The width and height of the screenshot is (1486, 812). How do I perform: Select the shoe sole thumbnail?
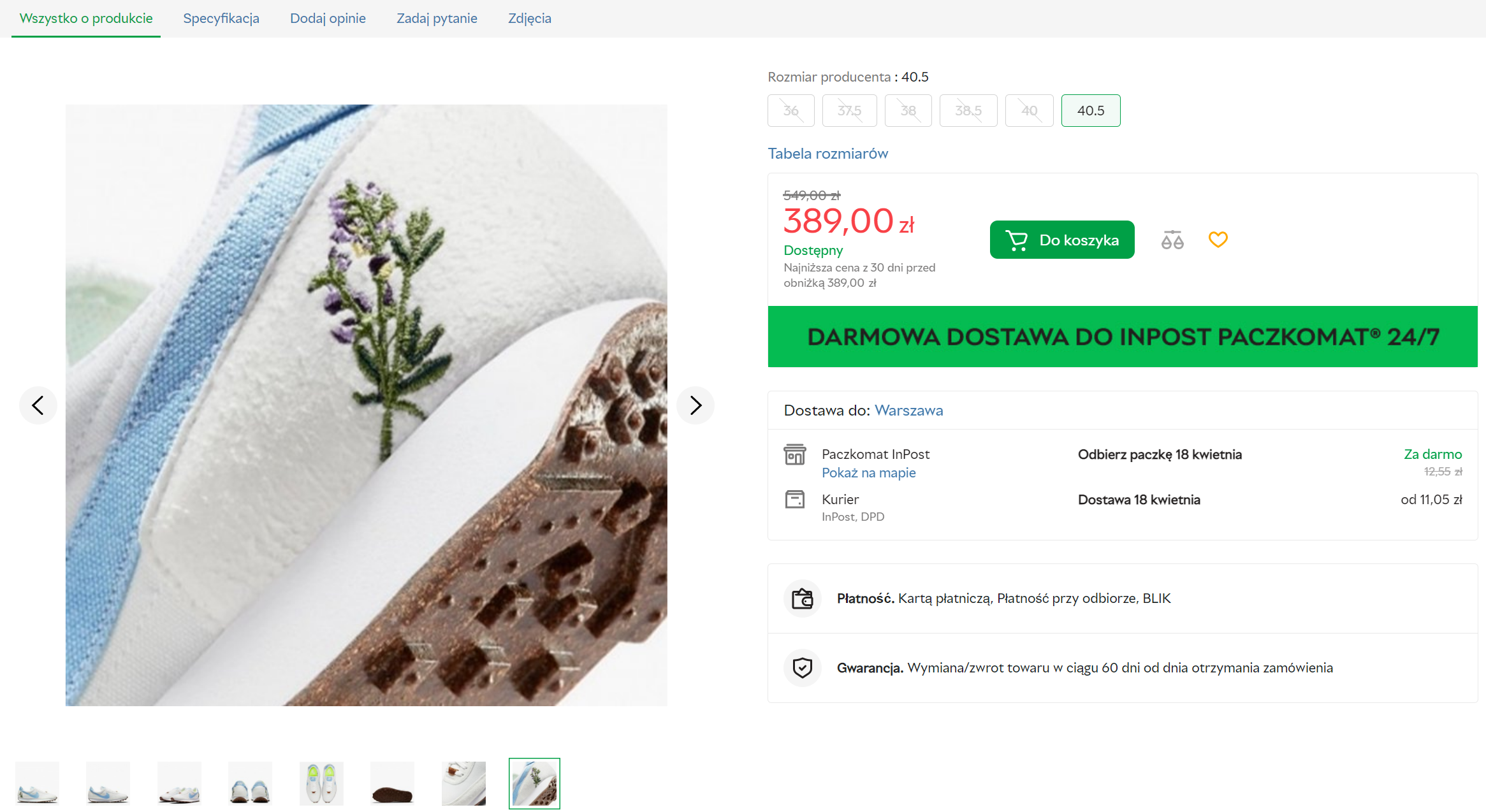click(392, 784)
